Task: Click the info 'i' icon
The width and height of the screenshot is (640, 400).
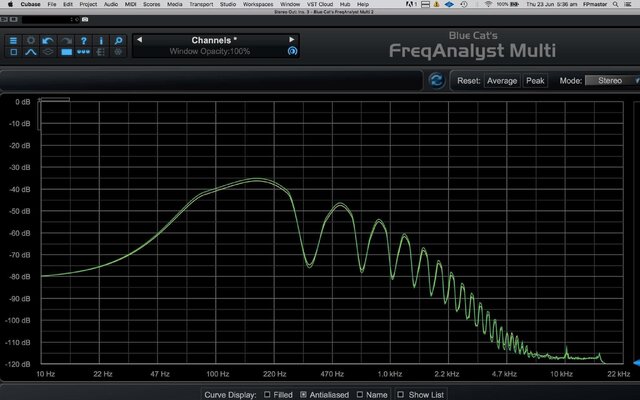Action: tap(101, 40)
